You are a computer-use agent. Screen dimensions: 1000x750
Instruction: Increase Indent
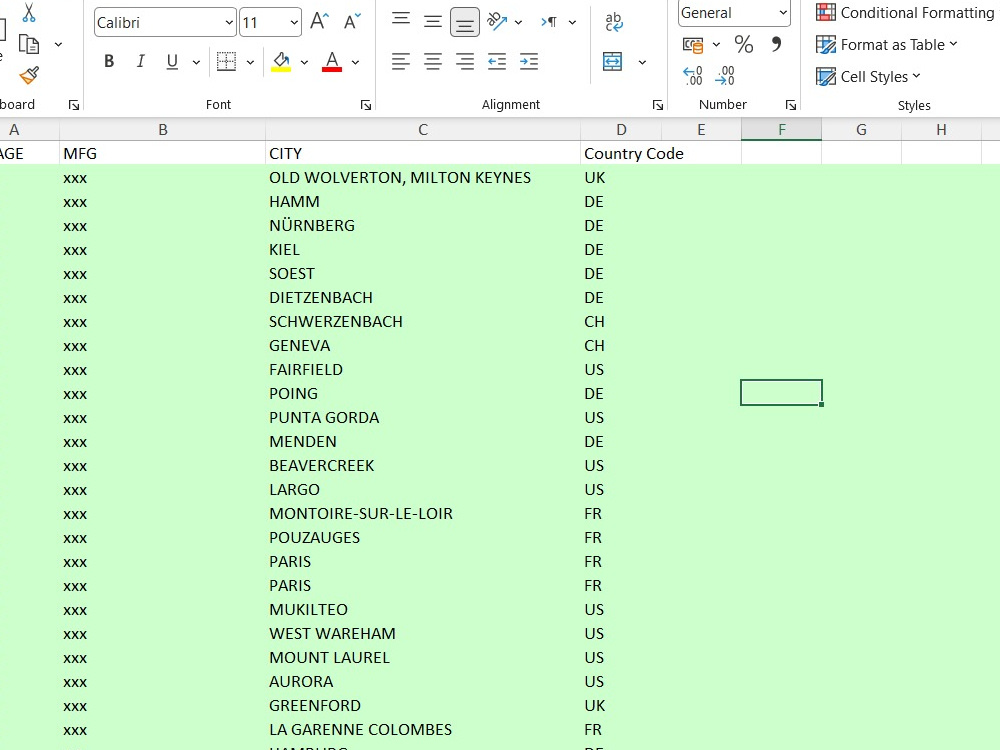[529, 62]
